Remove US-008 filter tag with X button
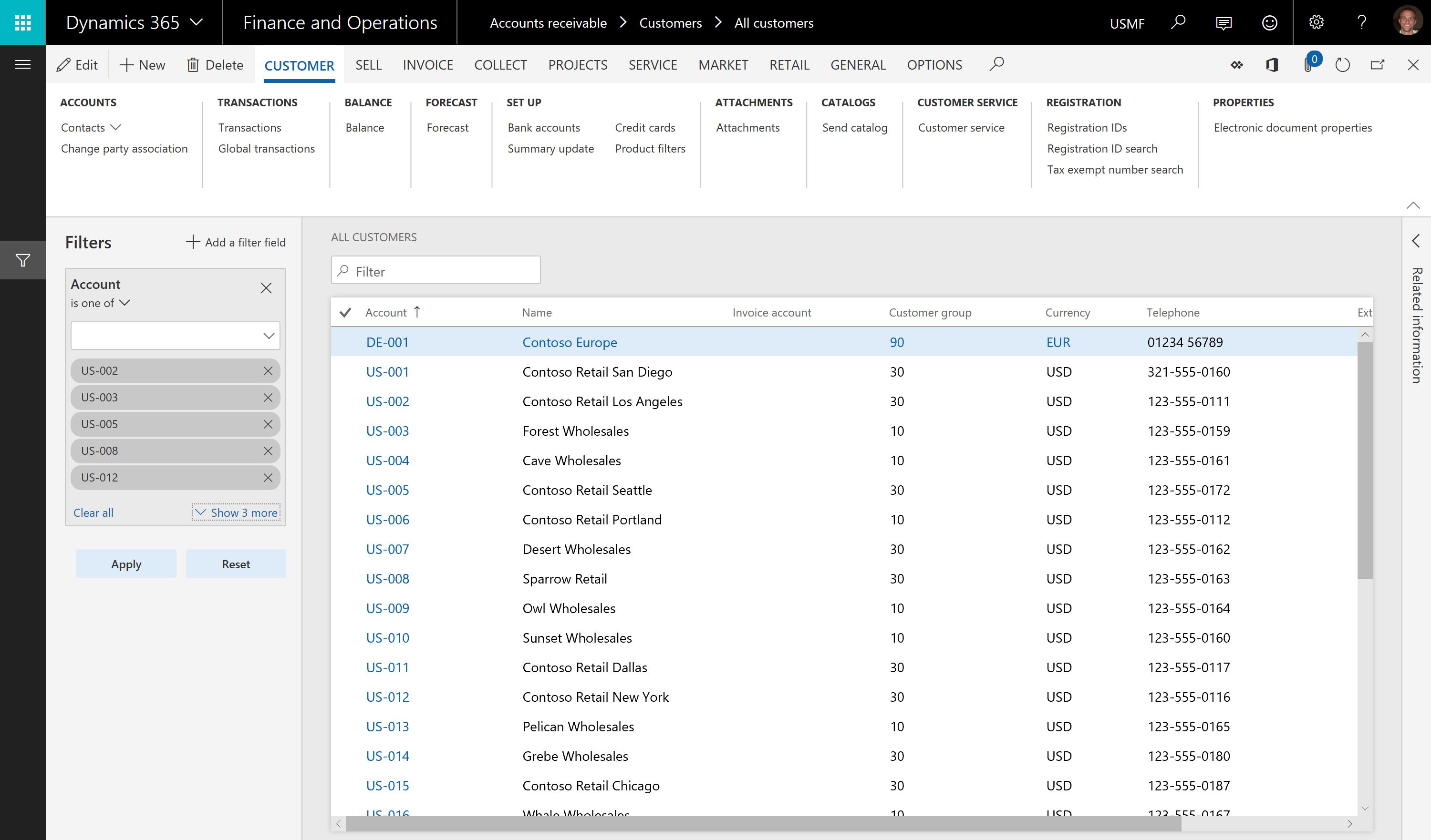 pos(268,450)
